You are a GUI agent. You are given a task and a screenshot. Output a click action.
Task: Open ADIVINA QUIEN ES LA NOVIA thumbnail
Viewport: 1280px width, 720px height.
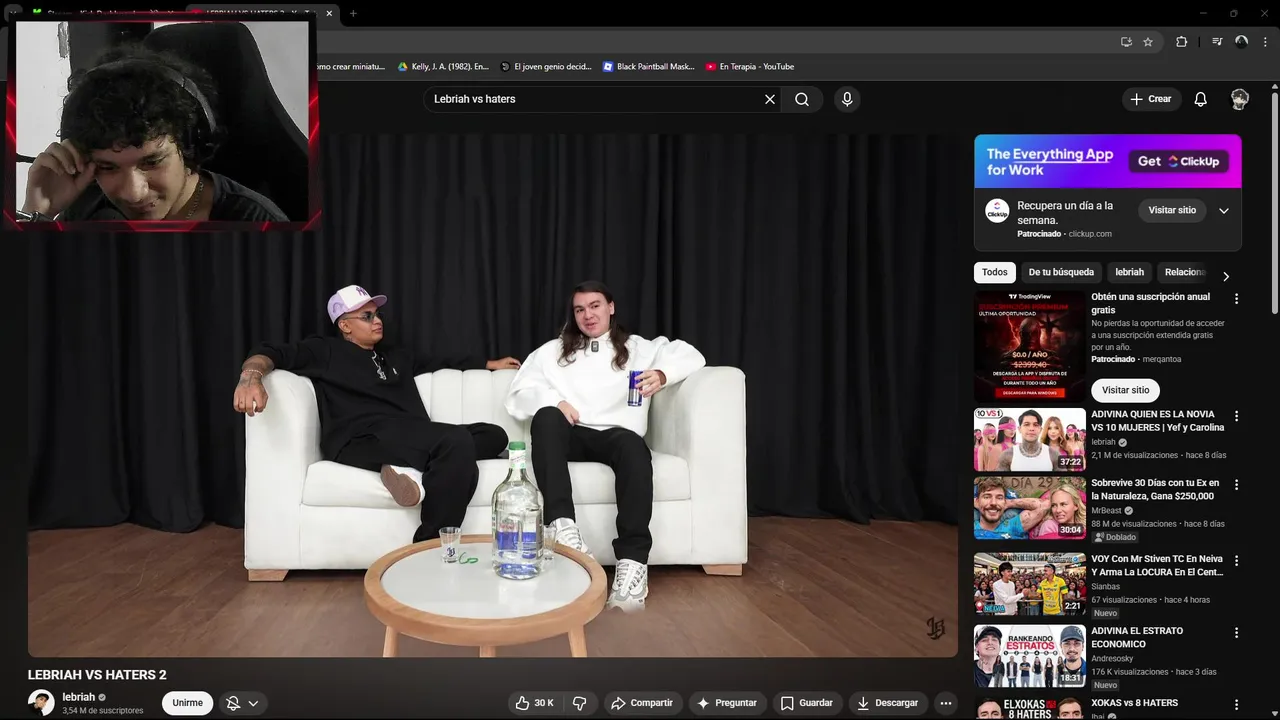pyautogui.click(x=1030, y=439)
